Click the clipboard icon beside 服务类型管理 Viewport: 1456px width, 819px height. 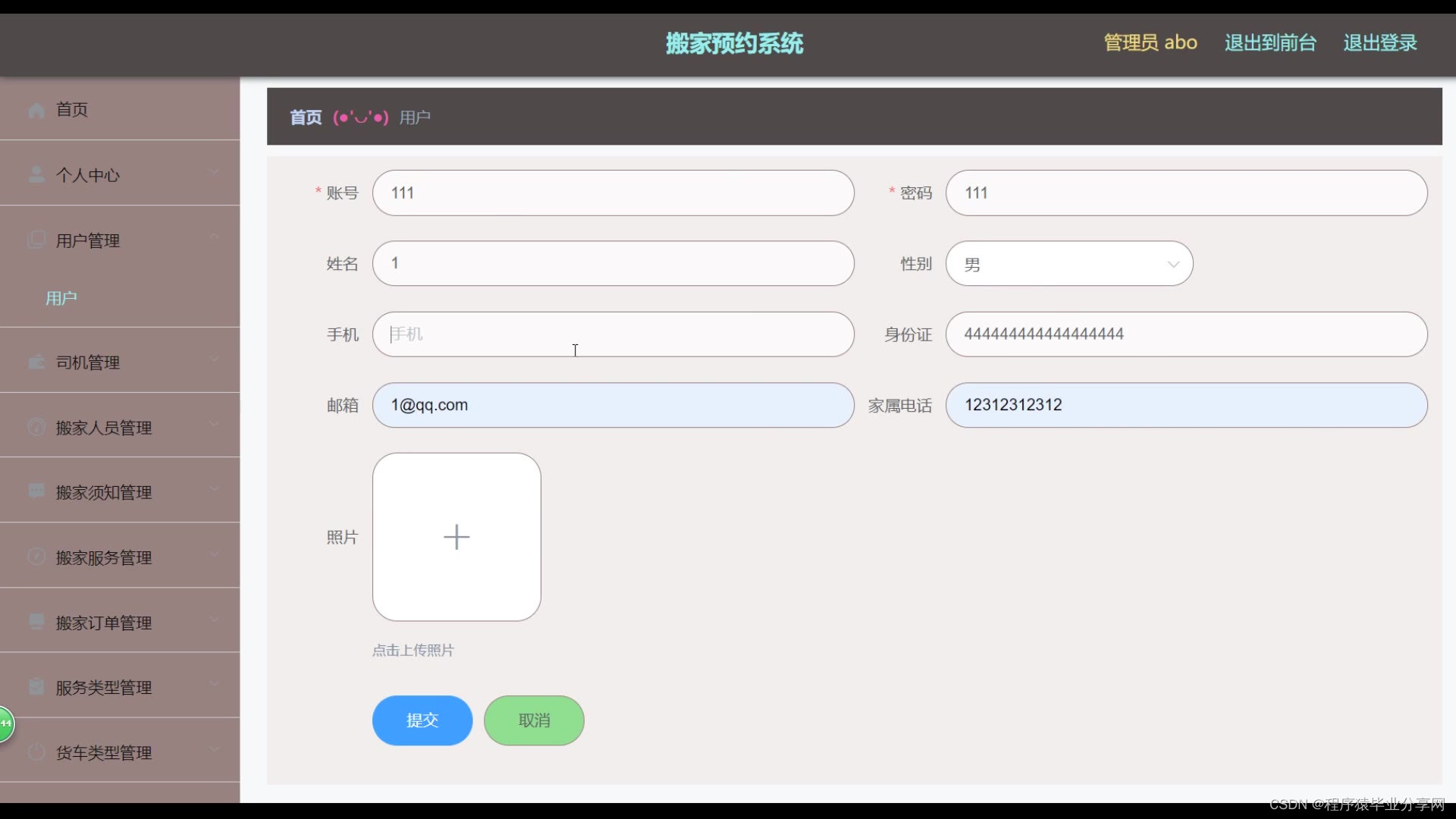(x=36, y=687)
